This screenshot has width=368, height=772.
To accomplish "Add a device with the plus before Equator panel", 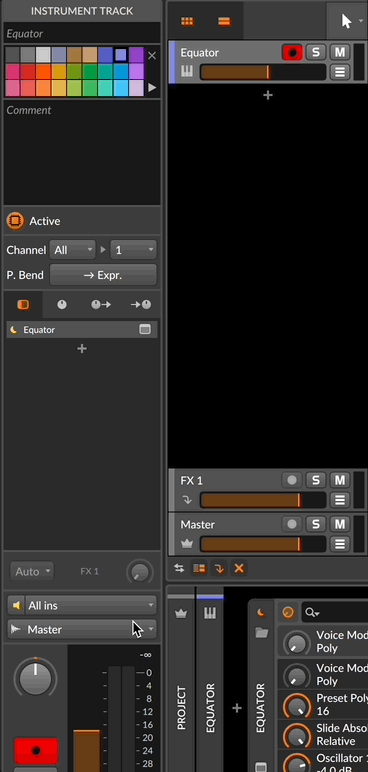I will [x=236, y=708].
